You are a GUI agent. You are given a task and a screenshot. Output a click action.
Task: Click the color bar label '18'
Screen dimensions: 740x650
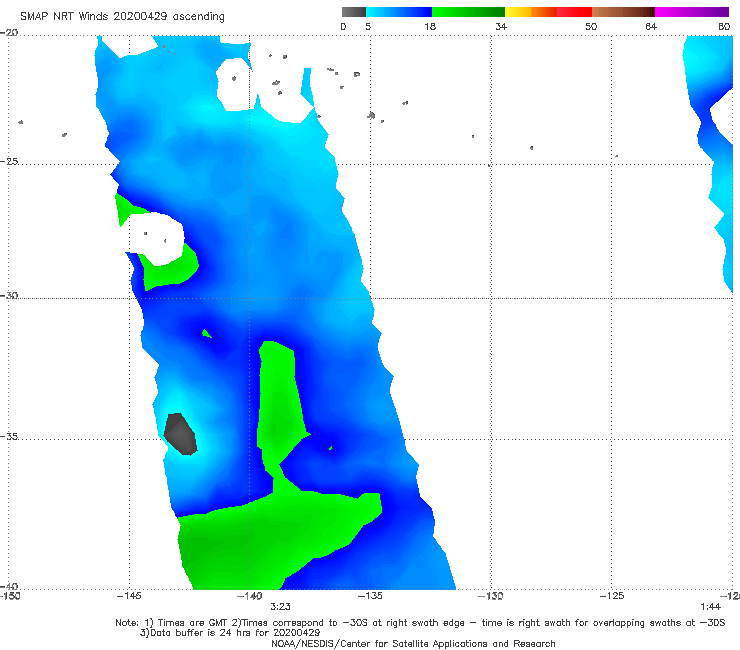pyautogui.click(x=430, y=27)
